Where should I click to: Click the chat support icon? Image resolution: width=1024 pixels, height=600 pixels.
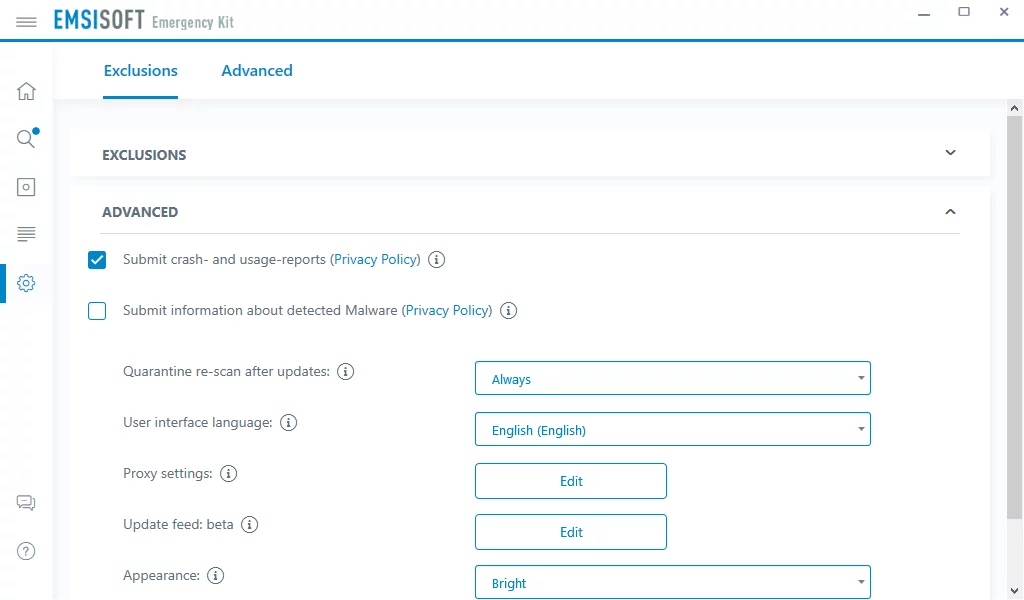[x=26, y=503]
